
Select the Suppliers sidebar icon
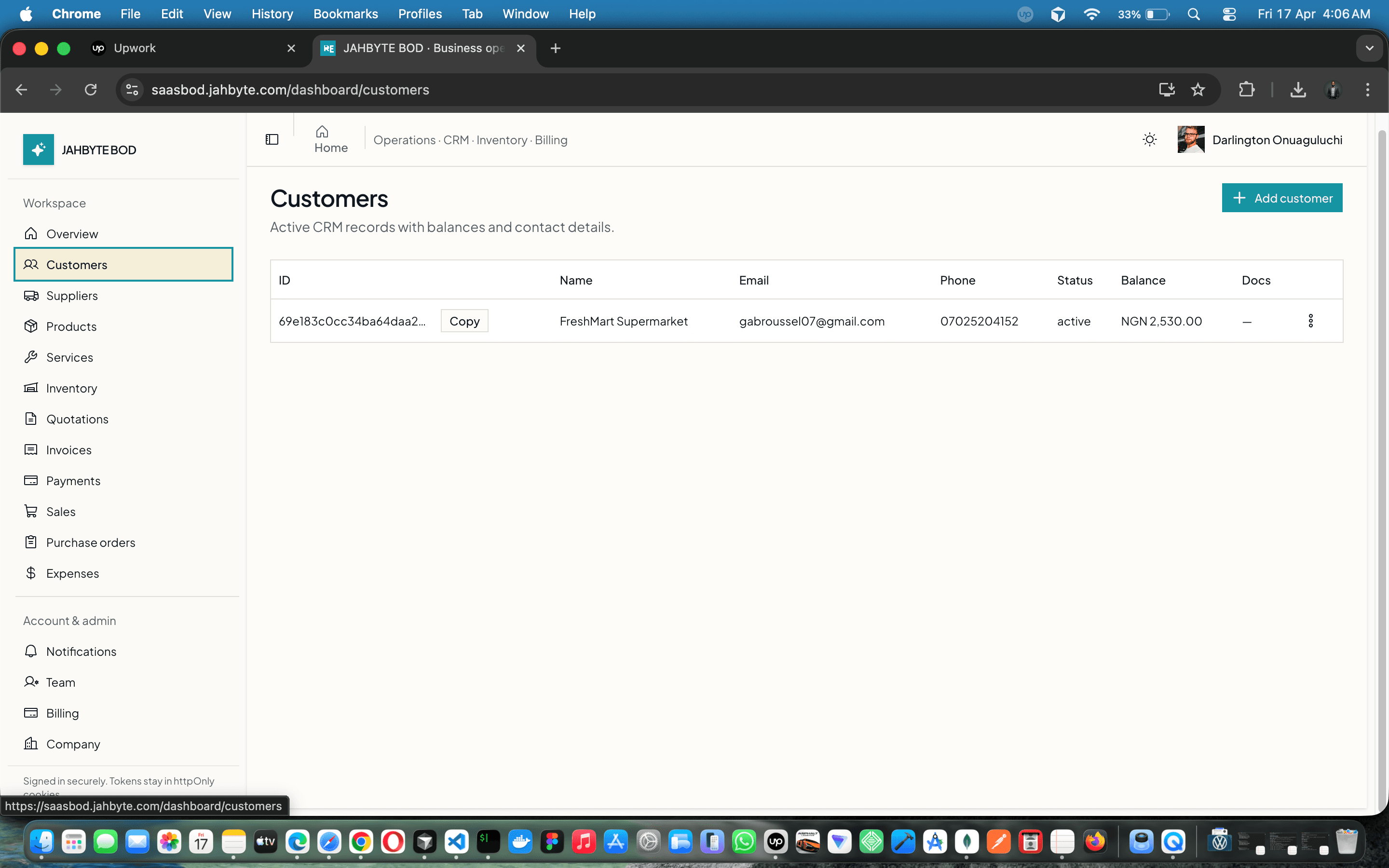[x=31, y=296]
